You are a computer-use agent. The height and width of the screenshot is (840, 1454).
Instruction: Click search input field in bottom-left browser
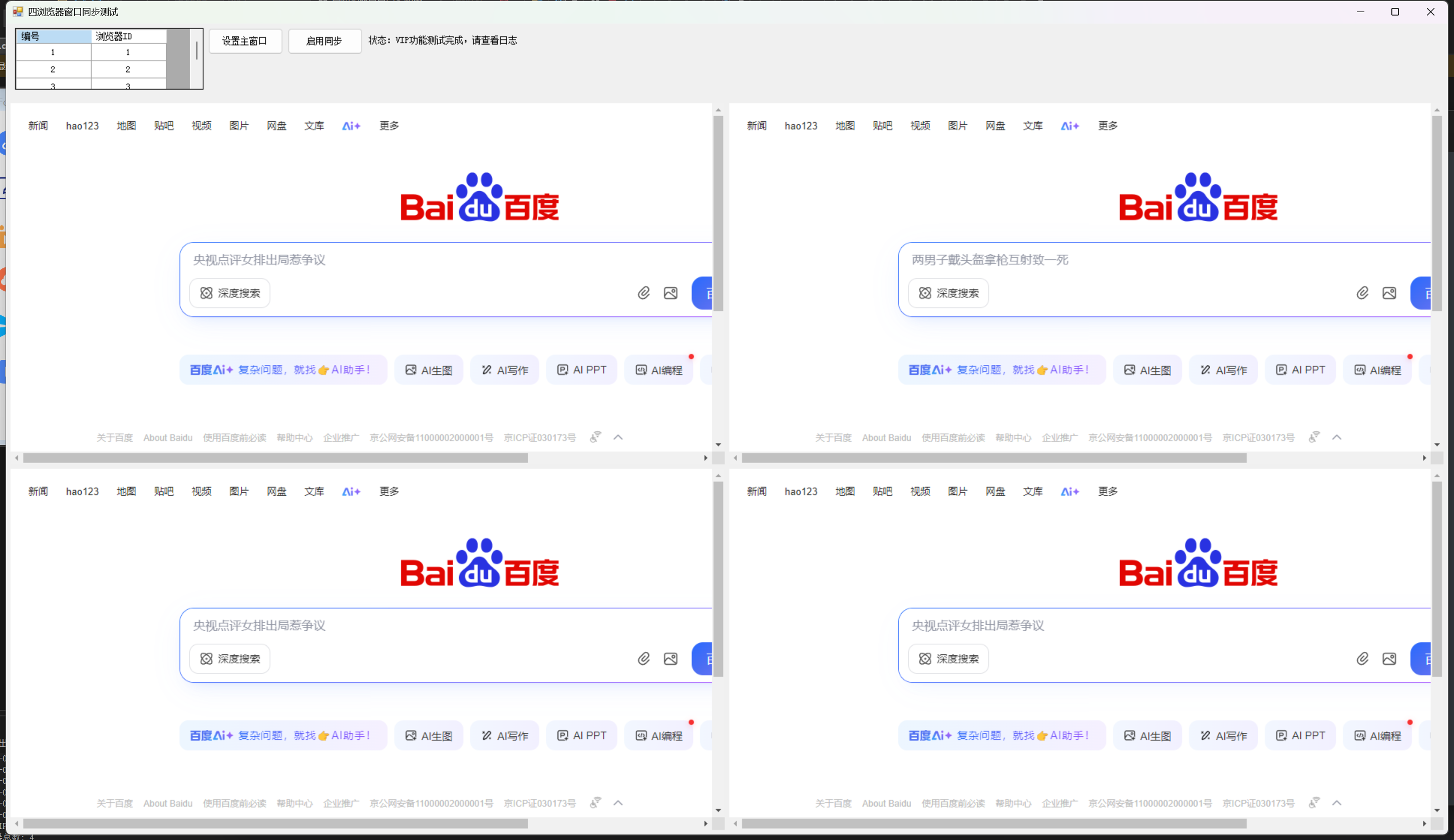404,626
